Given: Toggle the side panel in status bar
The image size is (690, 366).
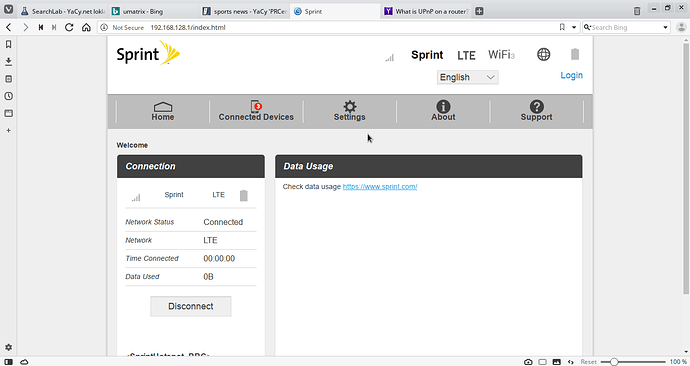Looking at the screenshot, I should coord(8,362).
